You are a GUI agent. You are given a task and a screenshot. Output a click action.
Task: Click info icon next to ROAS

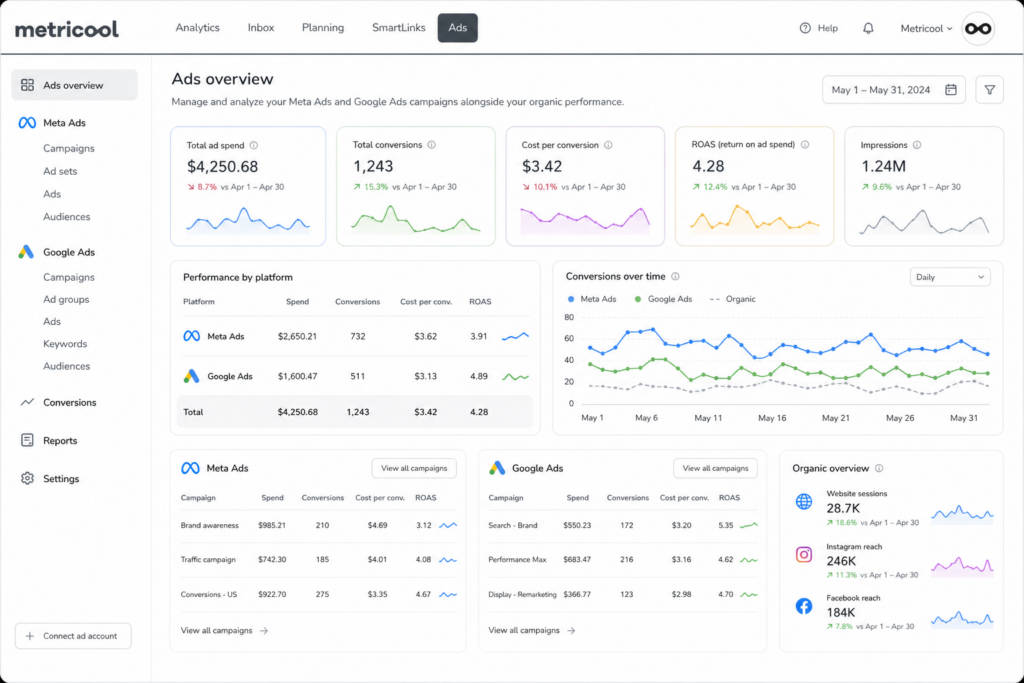tap(805, 144)
